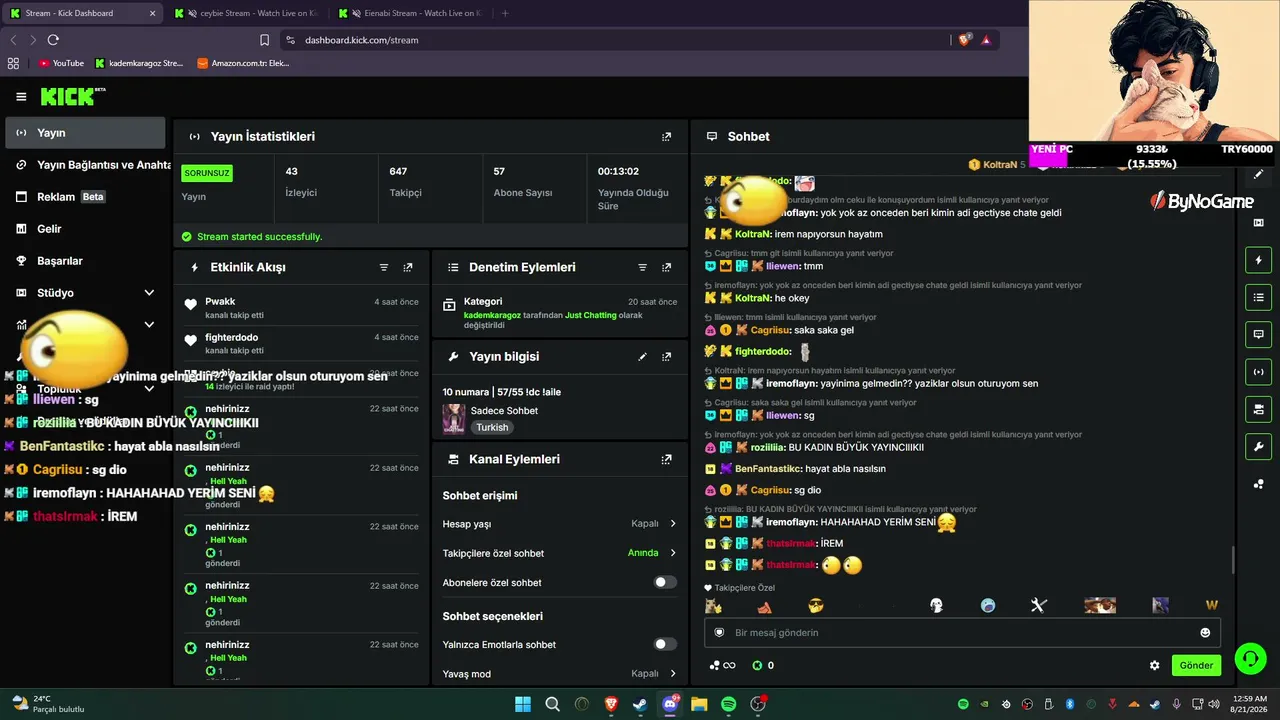Open Steam from the taskbar

click(x=640, y=704)
